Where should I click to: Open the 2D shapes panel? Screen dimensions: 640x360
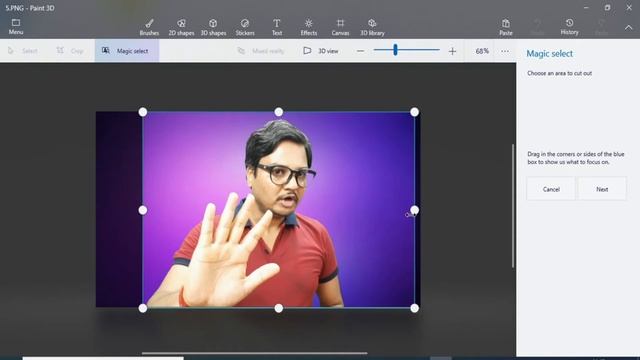[181, 27]
